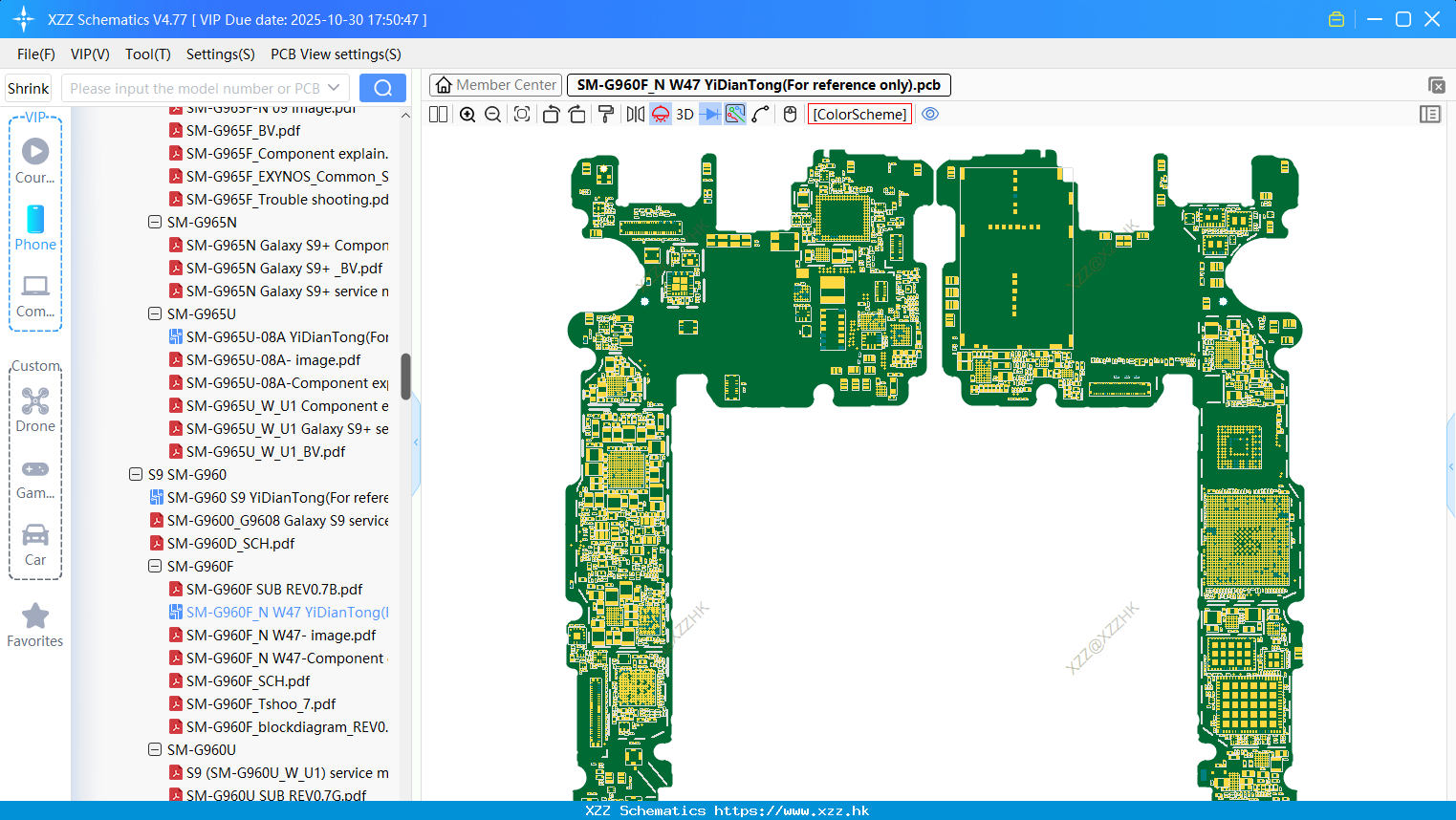
Task: Select the Phone category icon
Action: tap(35, 227)
